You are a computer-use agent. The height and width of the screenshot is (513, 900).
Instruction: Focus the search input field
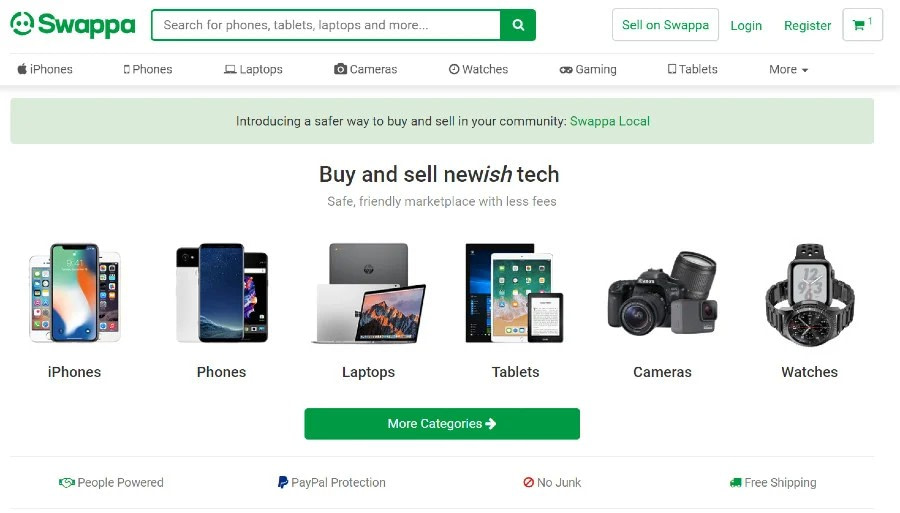(x=326, y=25)
